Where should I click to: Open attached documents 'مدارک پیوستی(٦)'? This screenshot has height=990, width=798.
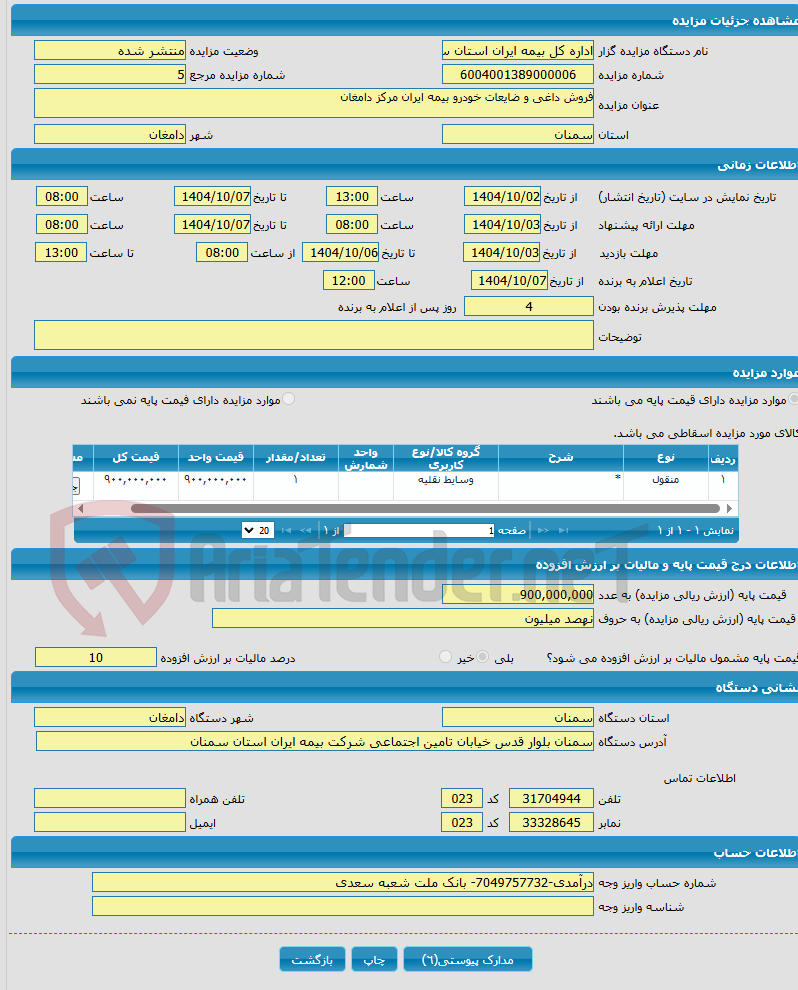468,960
